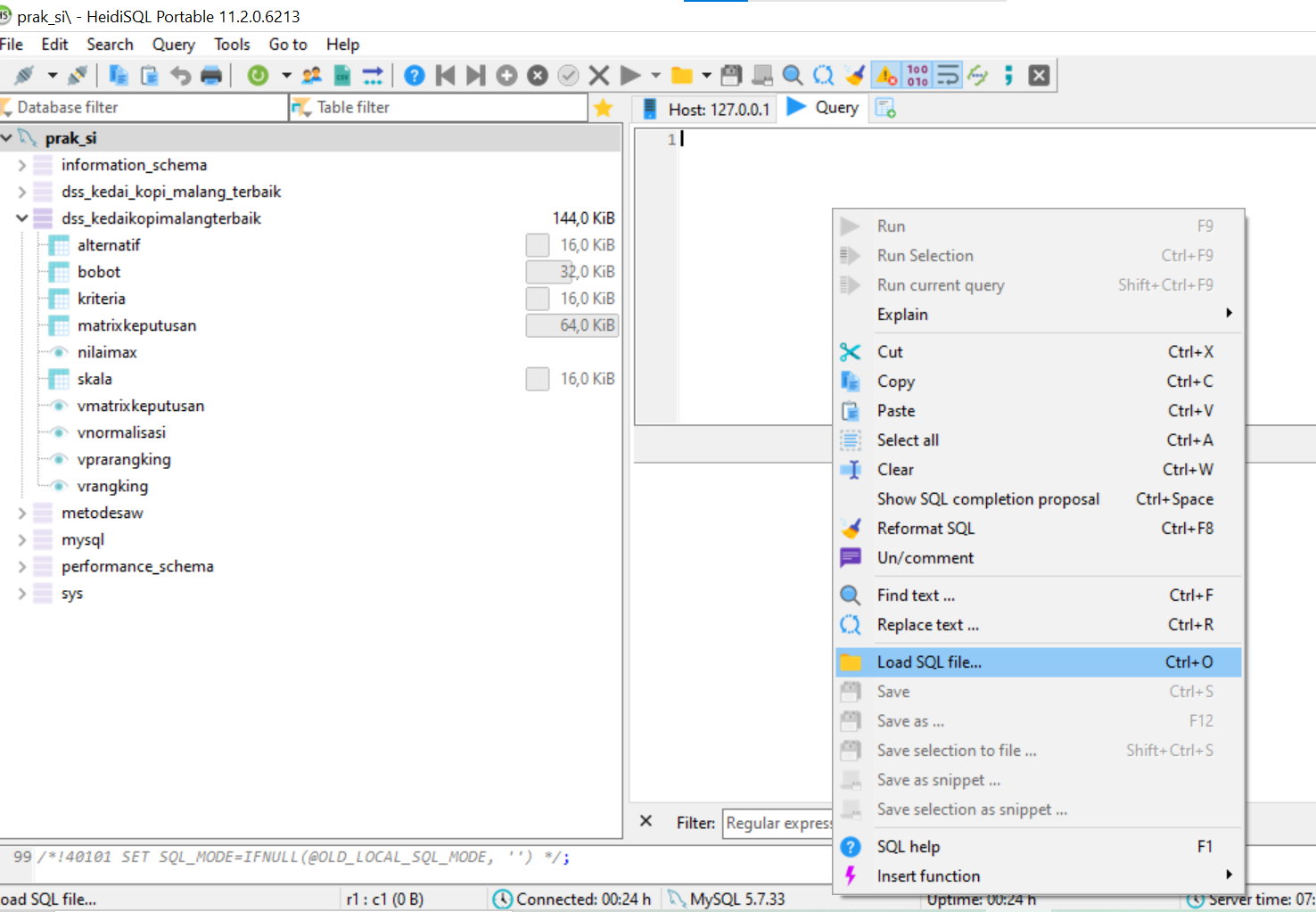Open the connection dropdown arrow
Image resolution: width=1316 pixels, height=912 pixels.
click(53, 76)
